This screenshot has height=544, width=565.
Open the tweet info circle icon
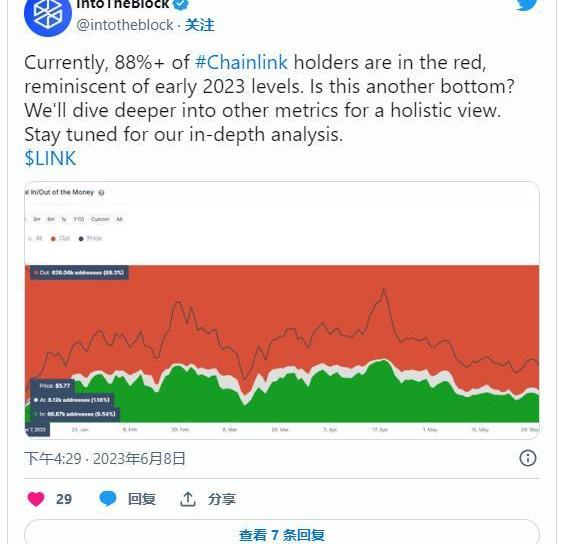pos(528,458)
